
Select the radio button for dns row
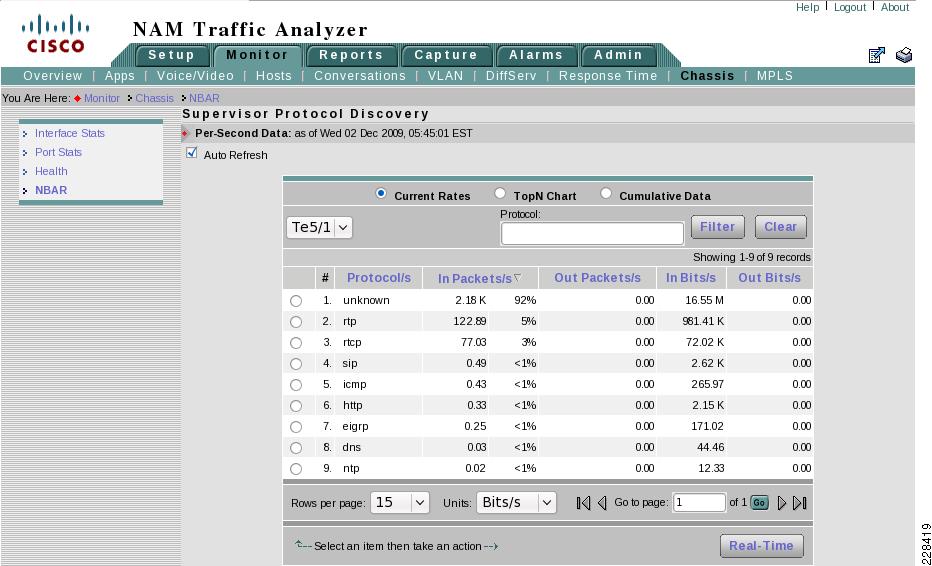(x=295, y=448)
